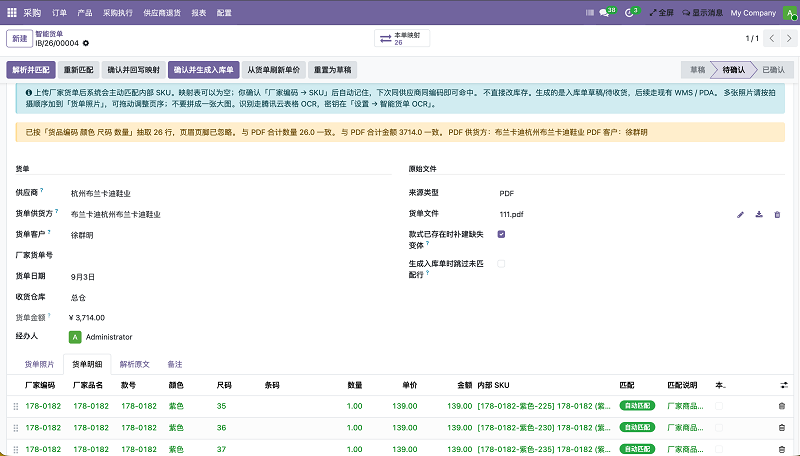Uncheck 款式已存在时补建缺失变体 checkbox

tap(502, 234)
